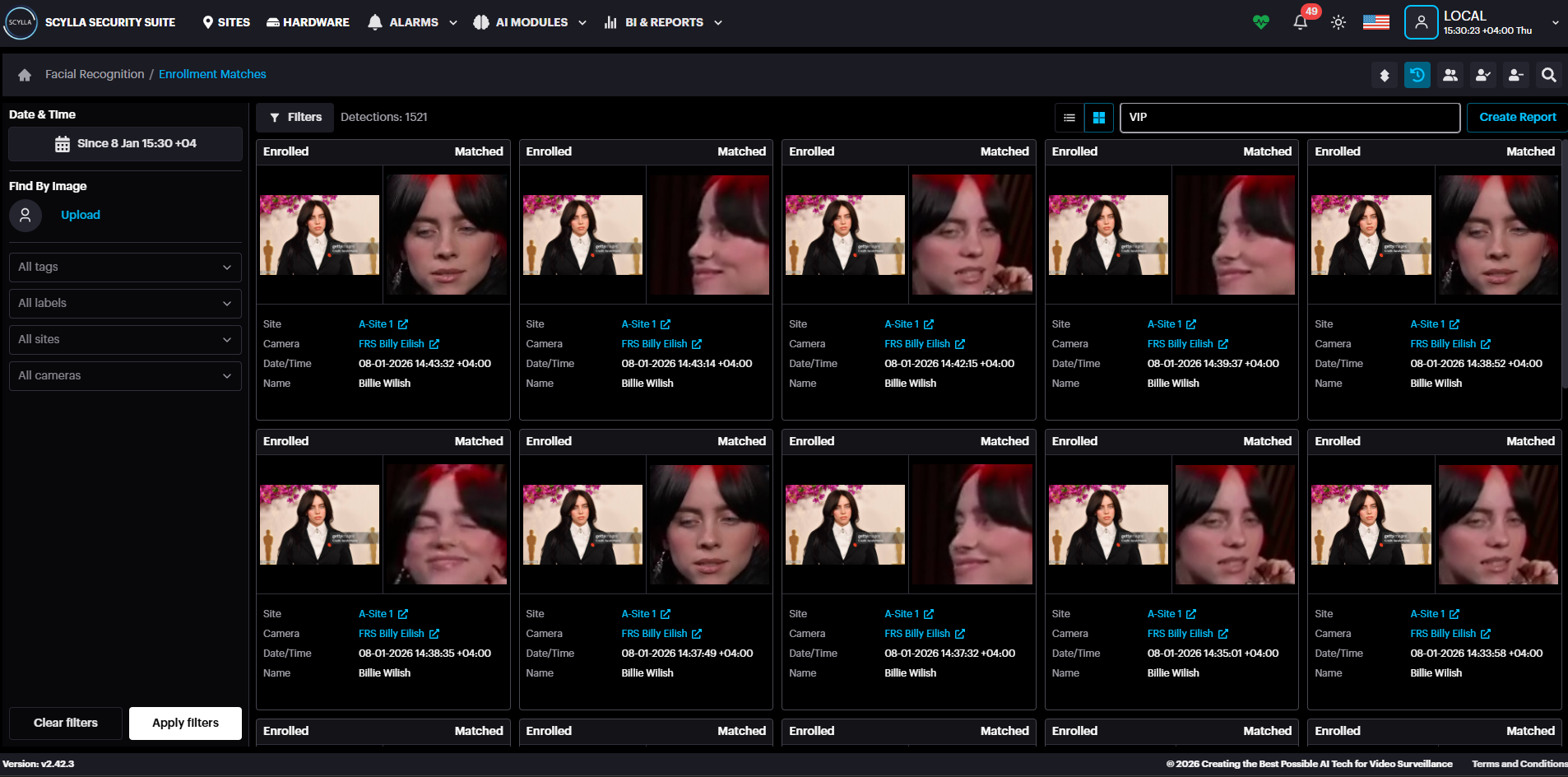Open the notifications bell with 49 alerts
The height and width of the screenshot is (777, 1568).
click(x=1301, y=22)
